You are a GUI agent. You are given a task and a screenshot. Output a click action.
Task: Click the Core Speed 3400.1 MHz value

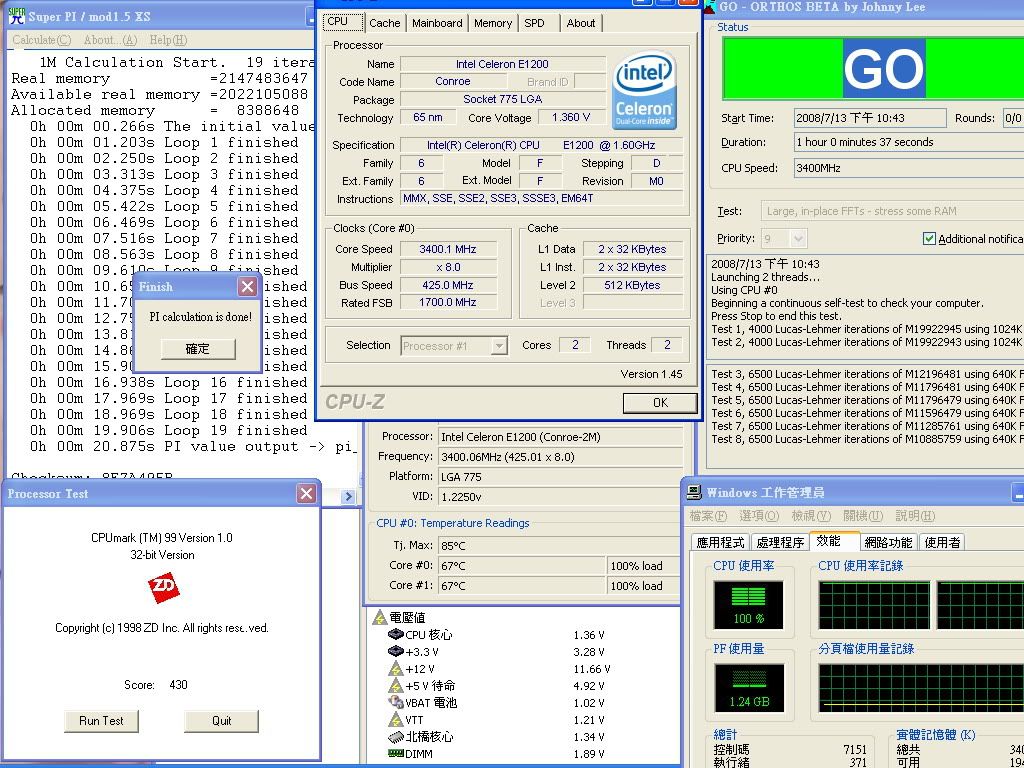point(448,249)
